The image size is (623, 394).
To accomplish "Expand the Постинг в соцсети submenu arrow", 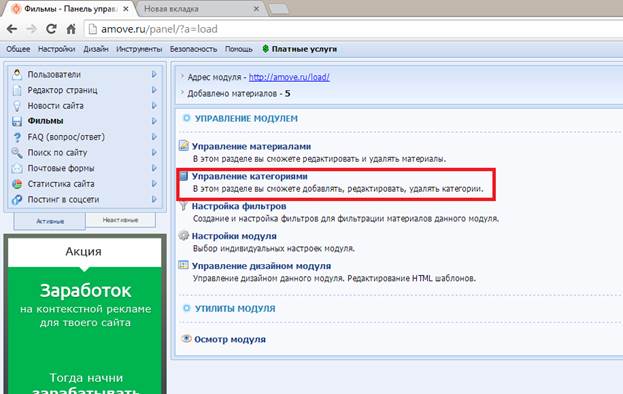I will click(x=154, y=199).
